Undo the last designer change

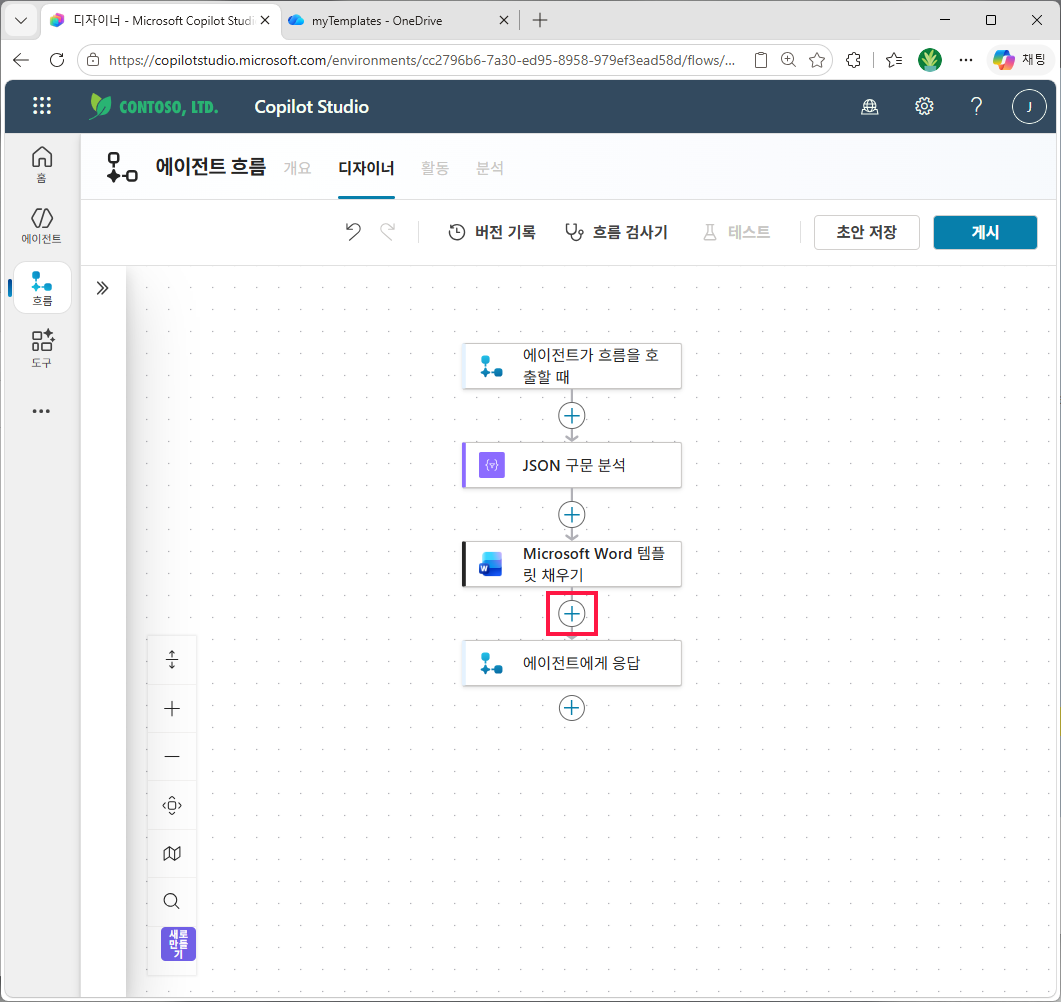[x=353, y=232]
